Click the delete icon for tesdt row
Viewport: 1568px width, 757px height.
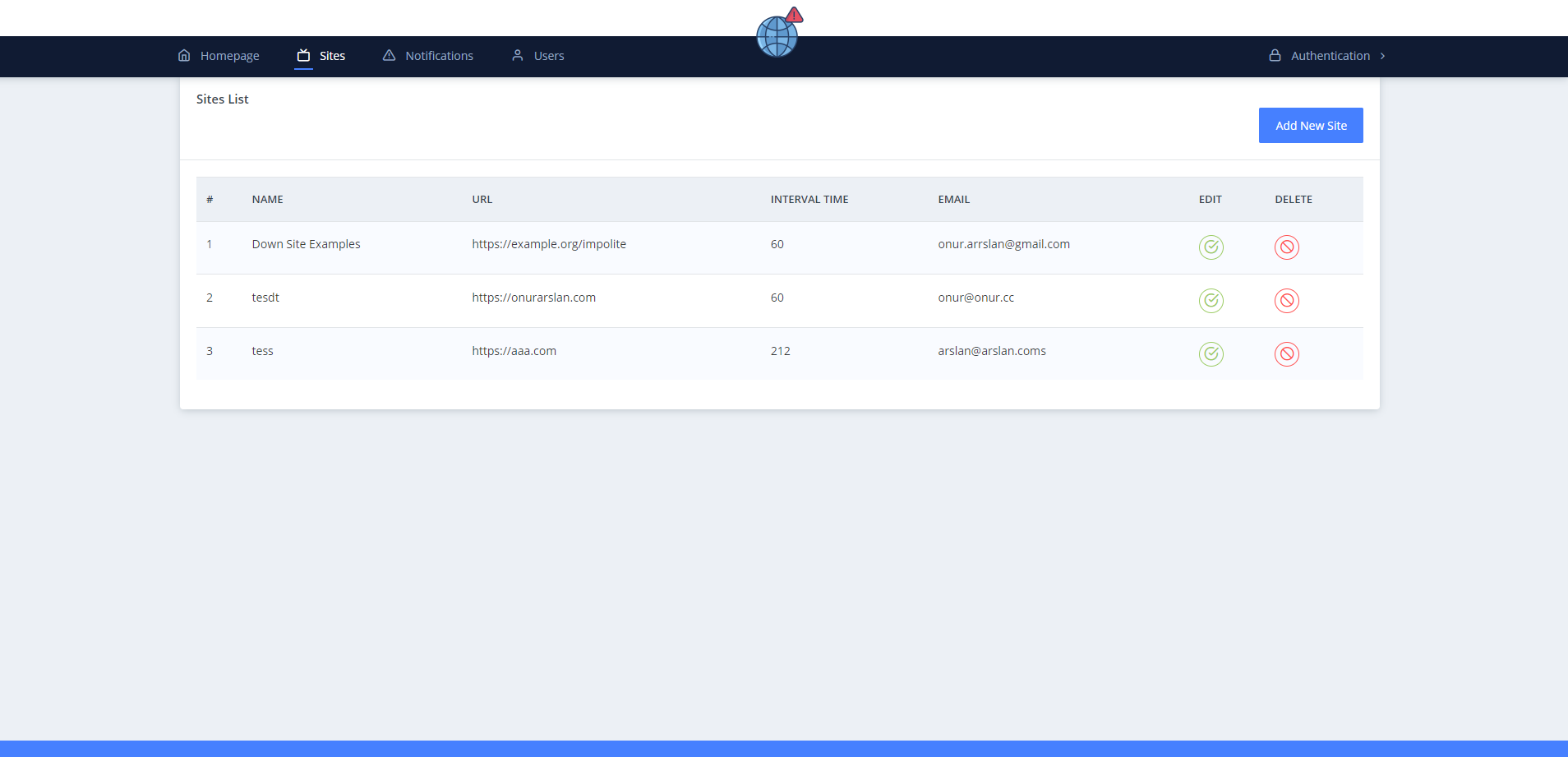point(1286,300)
